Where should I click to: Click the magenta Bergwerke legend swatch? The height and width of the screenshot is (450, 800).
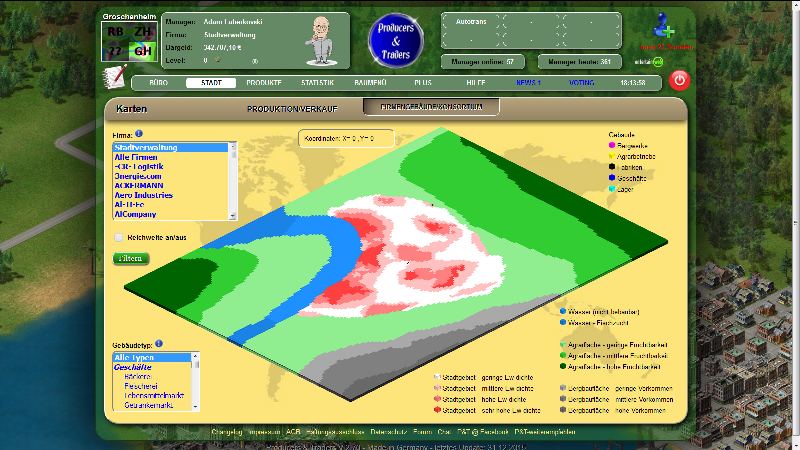[611, 144]
